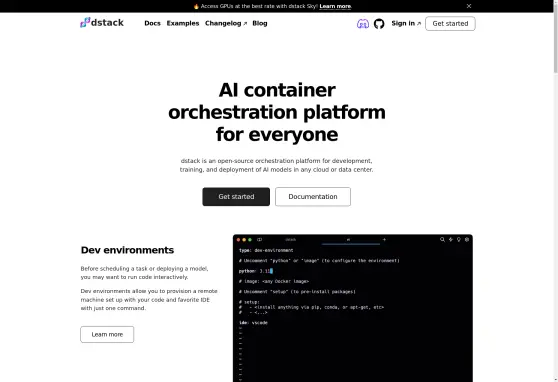558x382 pixels.
Task: Click the outlined Get started button in header
Action: [x=450, y=23]
